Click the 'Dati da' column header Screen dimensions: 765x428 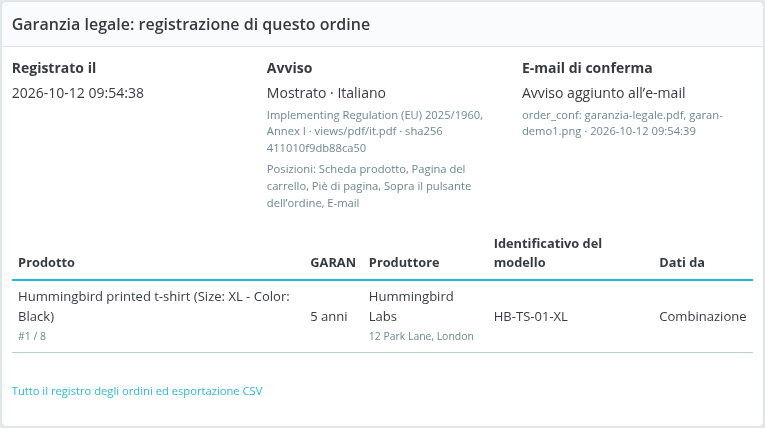point(682,263)
